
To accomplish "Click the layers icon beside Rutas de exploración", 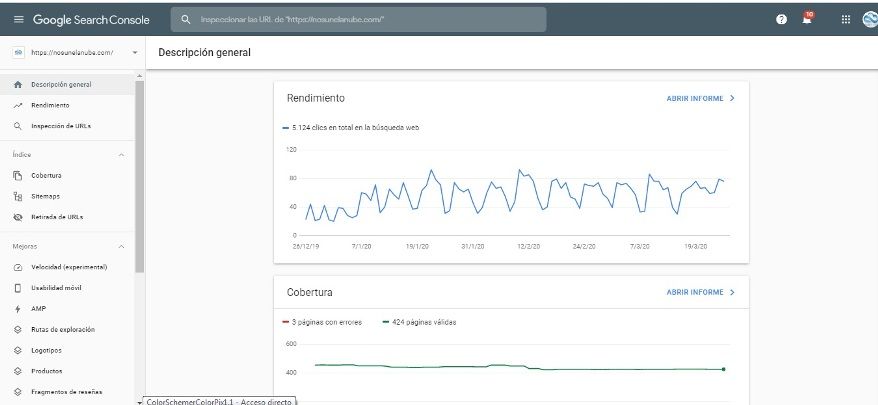I will [18, 330].
